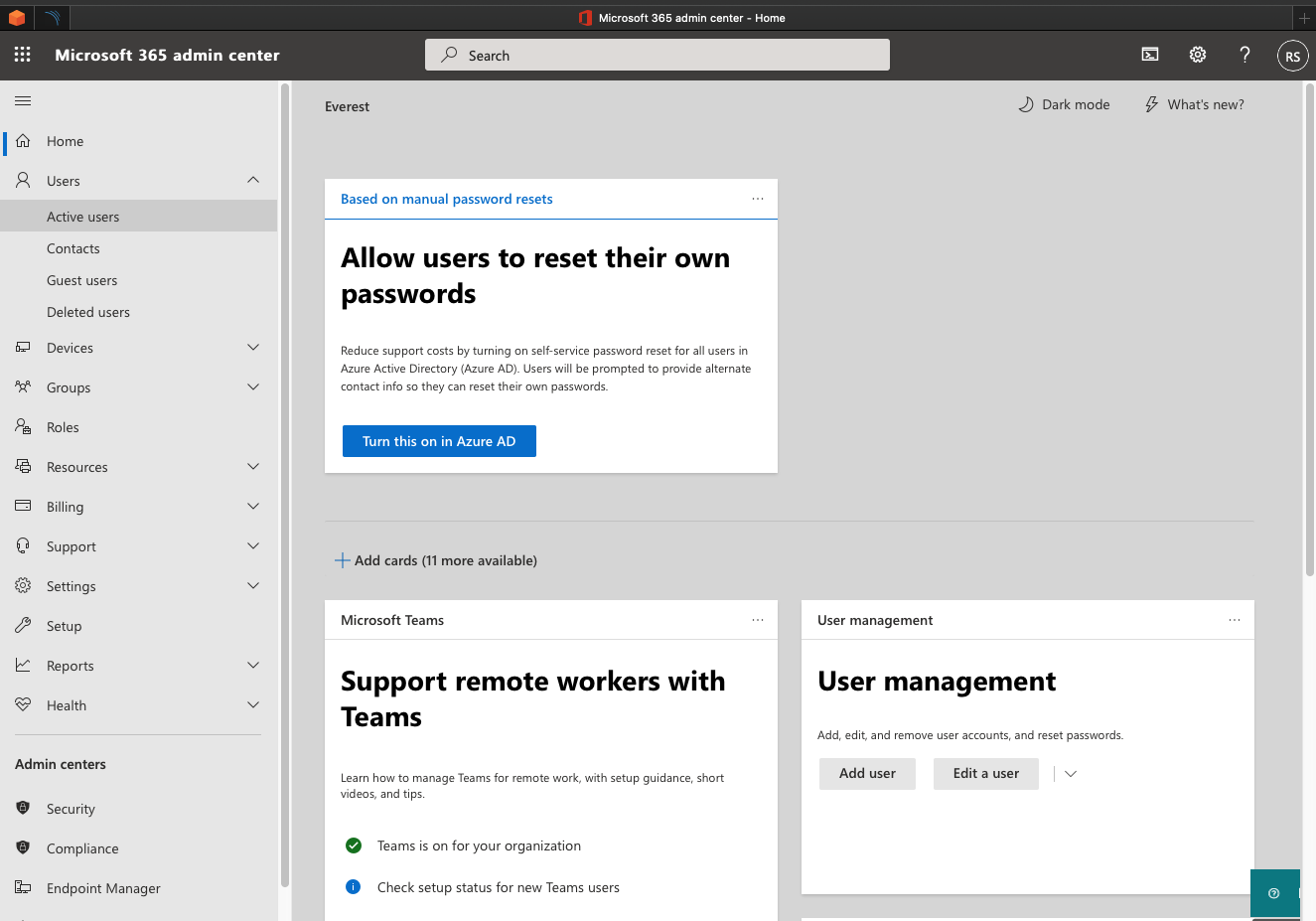Open the password reset card ellipsis menu

click(x=758, y=199)
